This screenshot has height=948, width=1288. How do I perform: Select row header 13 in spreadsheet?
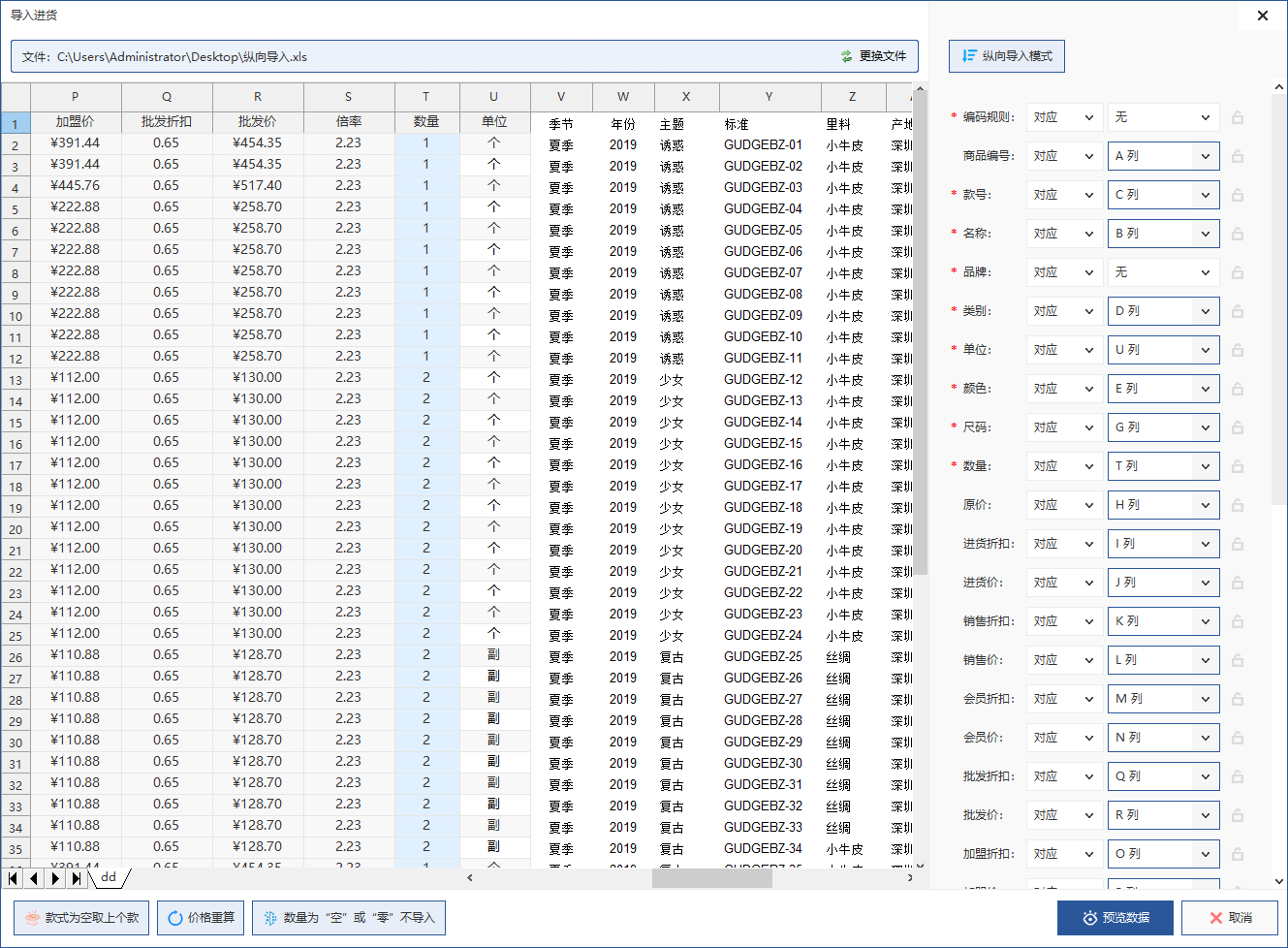click(x=16, y=379)
